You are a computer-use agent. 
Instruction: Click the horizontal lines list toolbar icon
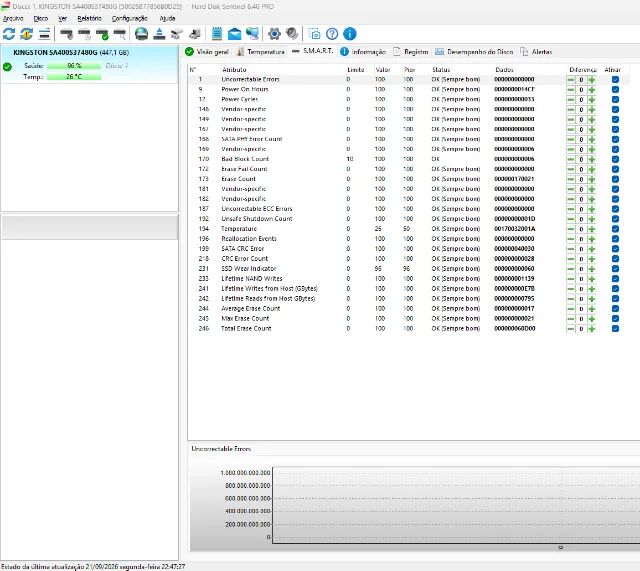click(x=44, y=34)
